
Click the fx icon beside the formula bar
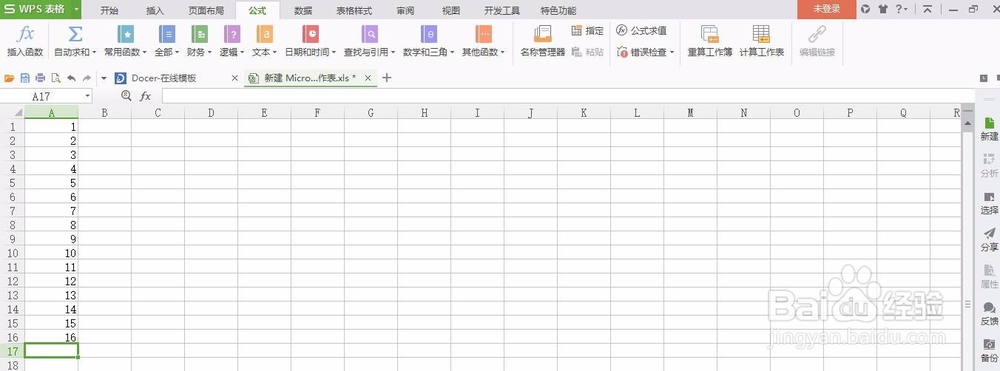[x=145, y=96]
